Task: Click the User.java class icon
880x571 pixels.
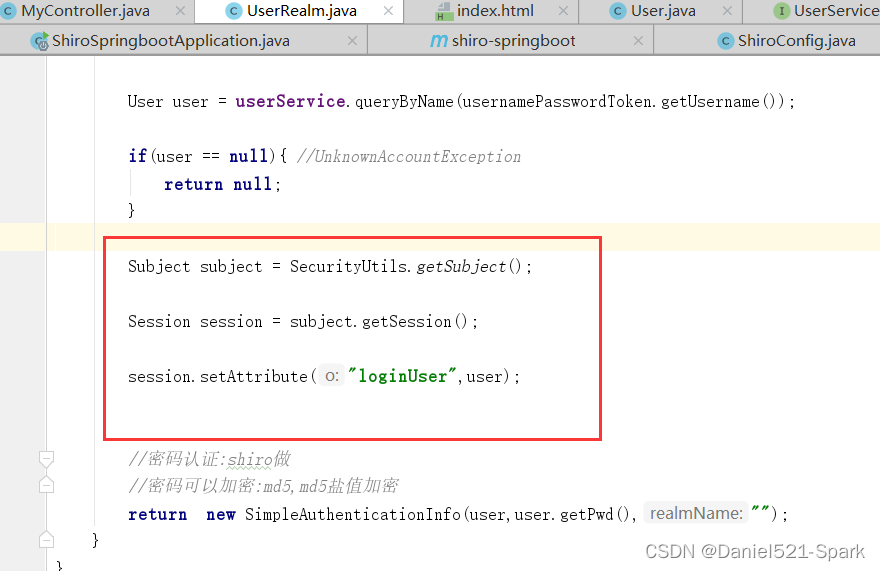Action: [x=618, y=11]
